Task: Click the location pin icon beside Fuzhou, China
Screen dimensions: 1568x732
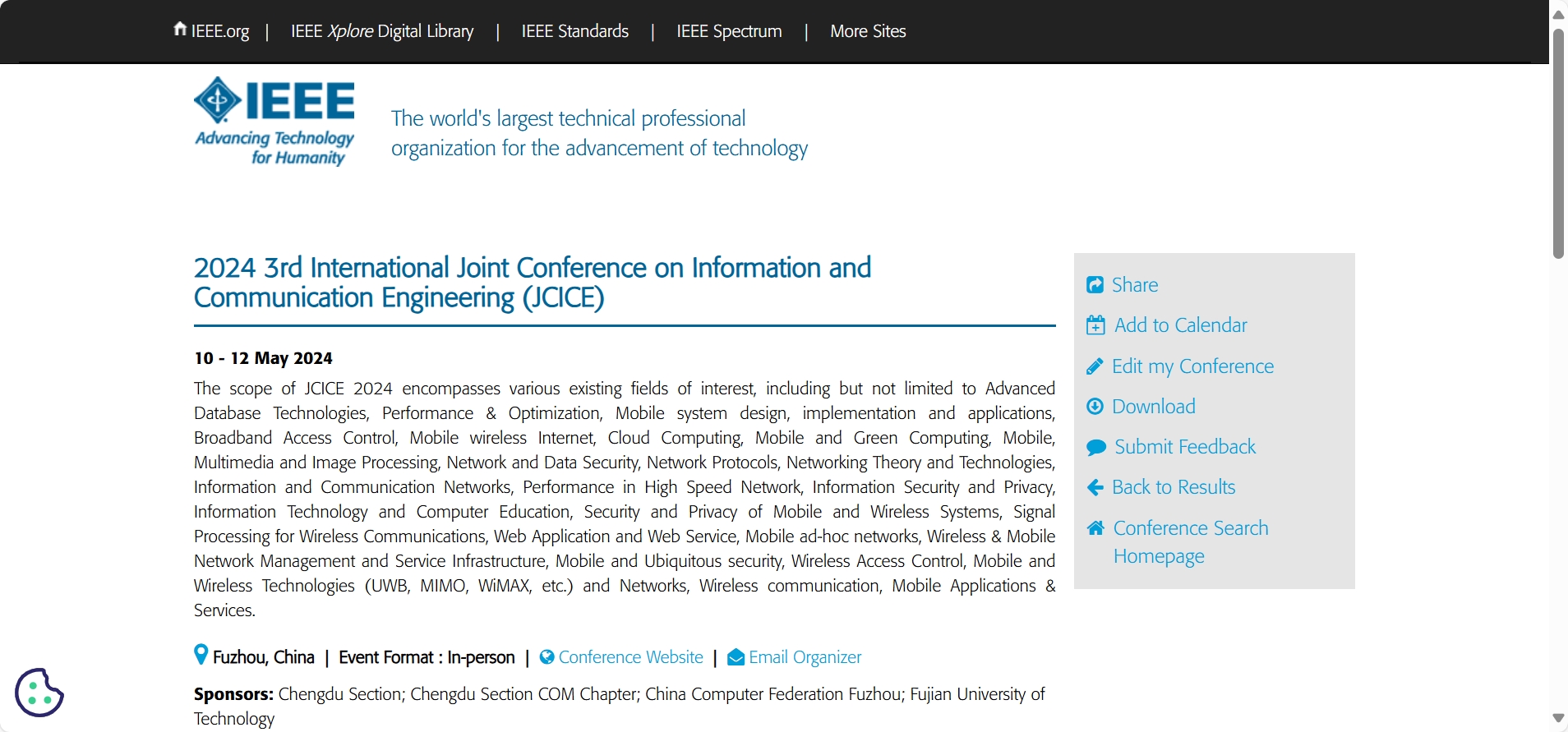Action: (201, 655)
